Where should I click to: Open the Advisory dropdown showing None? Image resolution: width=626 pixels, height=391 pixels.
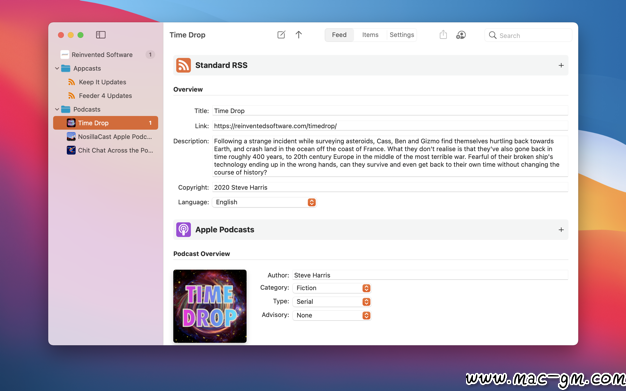click(x=332, y=315)
